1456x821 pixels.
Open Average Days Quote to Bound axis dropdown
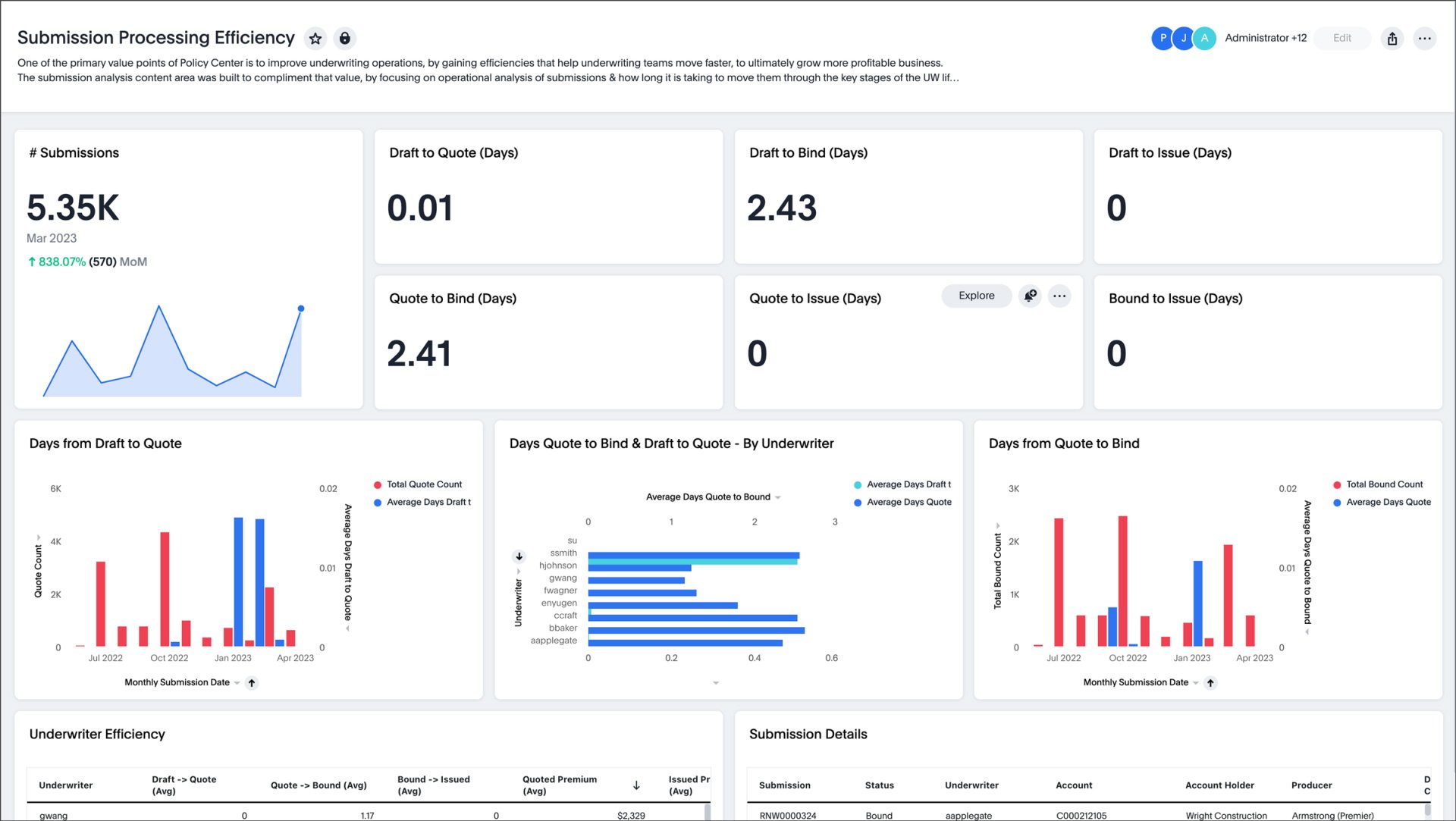tap(778, 497)
